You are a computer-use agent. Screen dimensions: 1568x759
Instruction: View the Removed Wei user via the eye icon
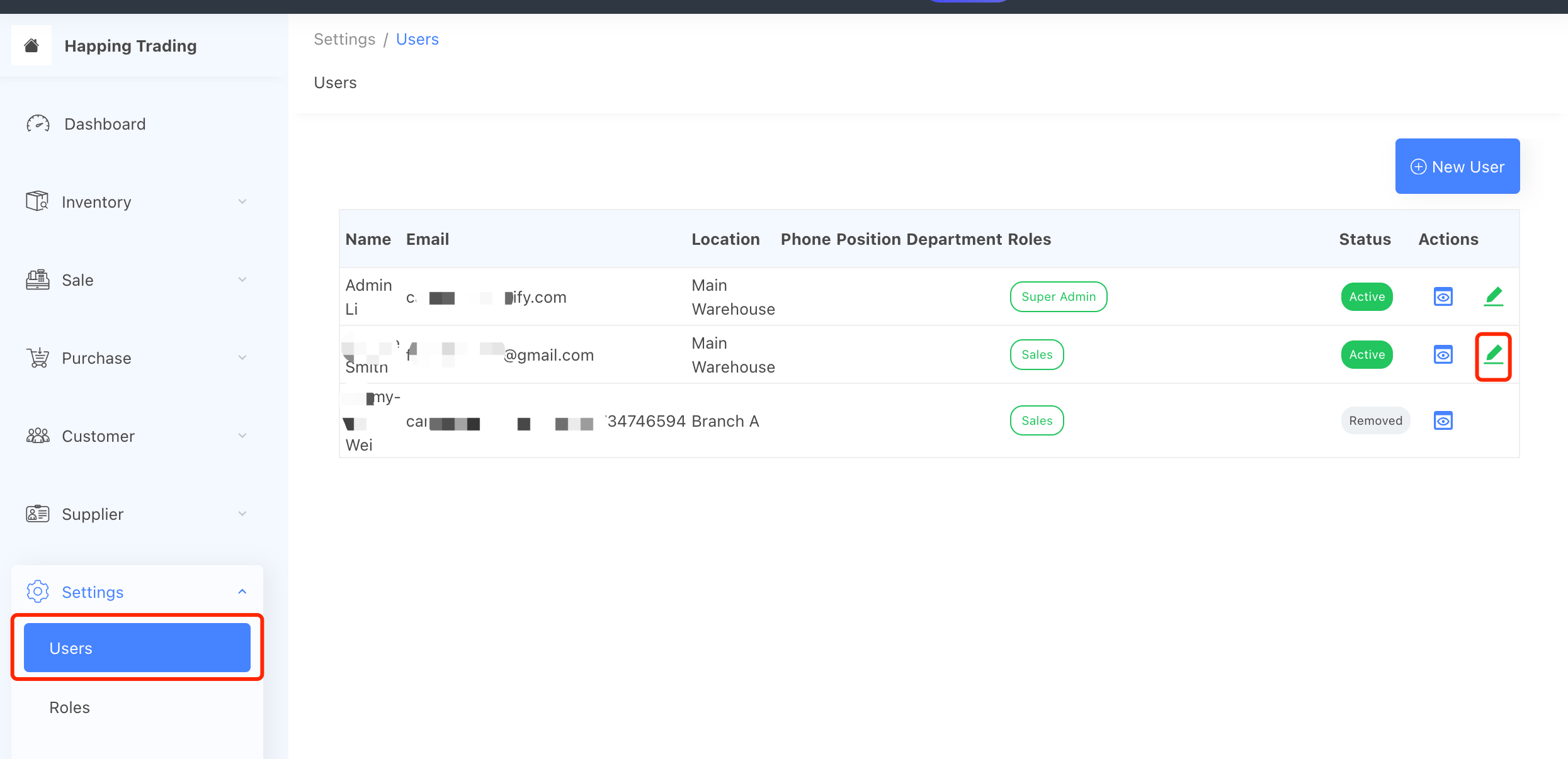coord(1443,420)
